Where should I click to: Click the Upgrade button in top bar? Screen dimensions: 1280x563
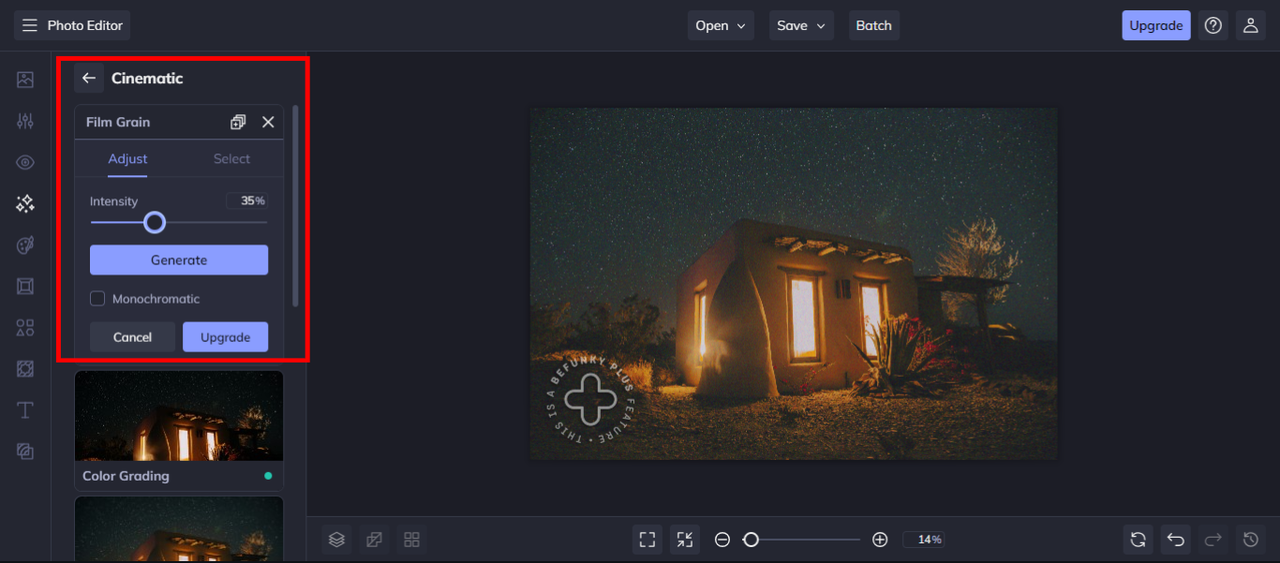tap(1156, 26)
